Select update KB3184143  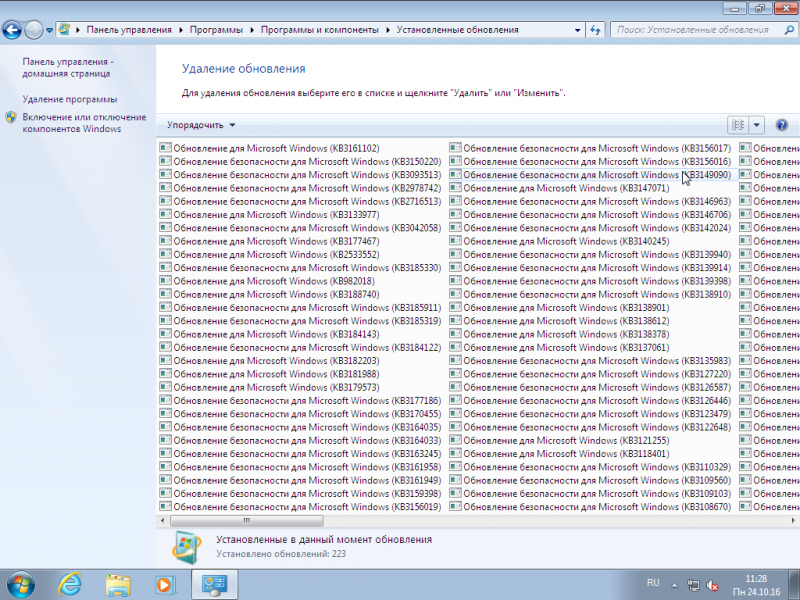(277, 334)
